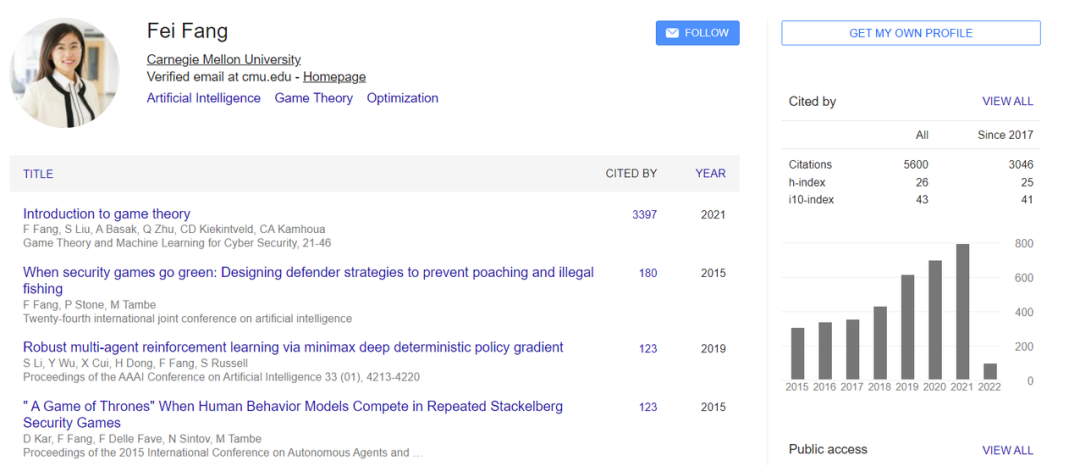This screenshot has width=1080, height=466.
Task: Click Fei Fang's profile photo
Action: 65,73
